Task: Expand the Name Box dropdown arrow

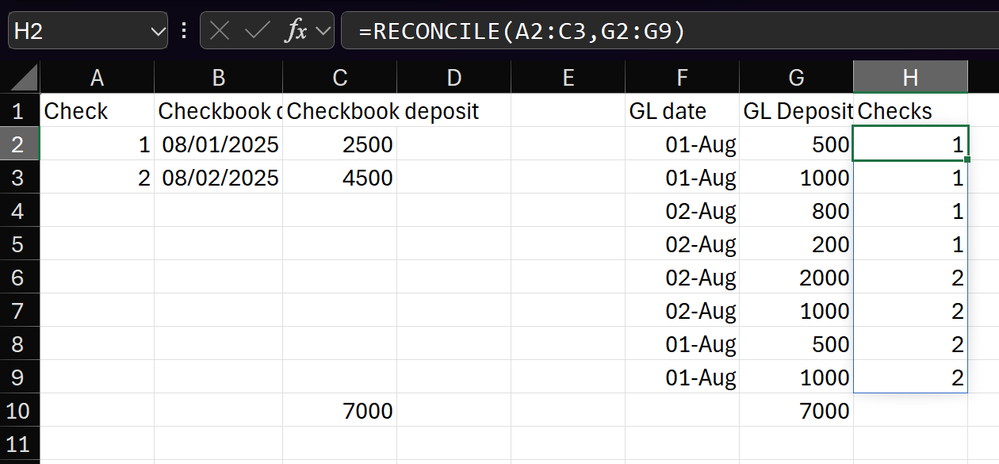Action: click(x=157, y=31)
